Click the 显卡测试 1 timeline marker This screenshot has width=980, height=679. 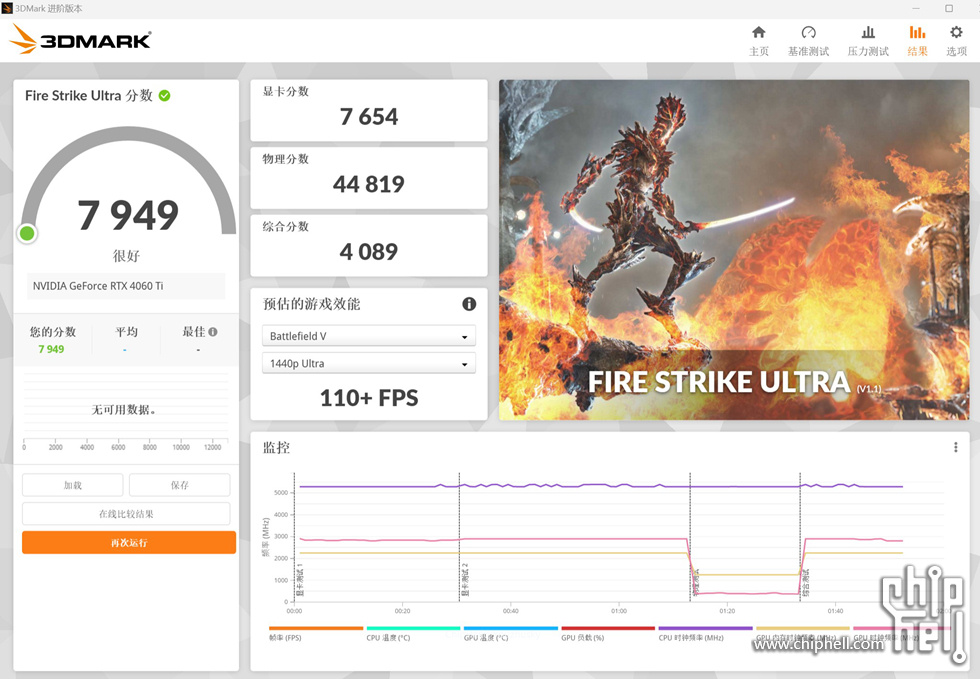pos(300,580)
